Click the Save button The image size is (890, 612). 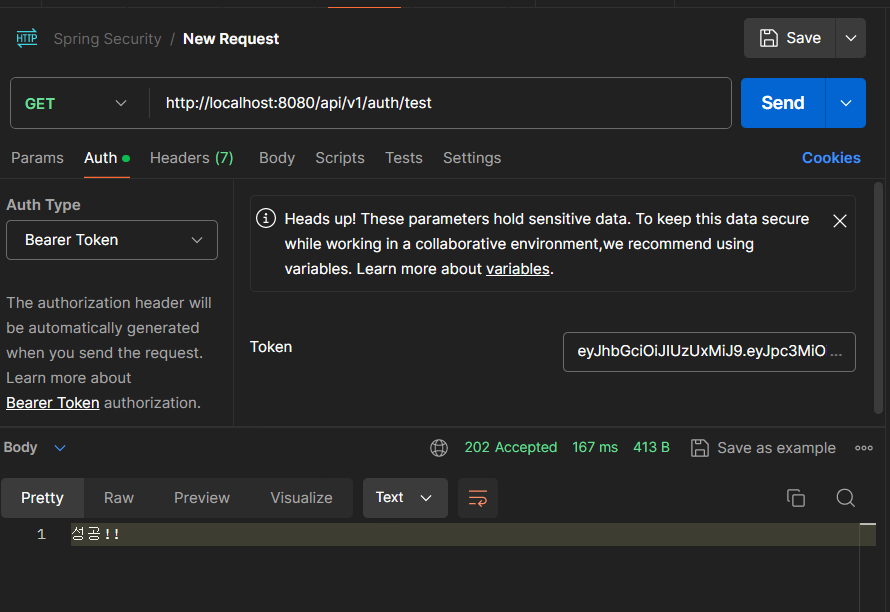790,38
